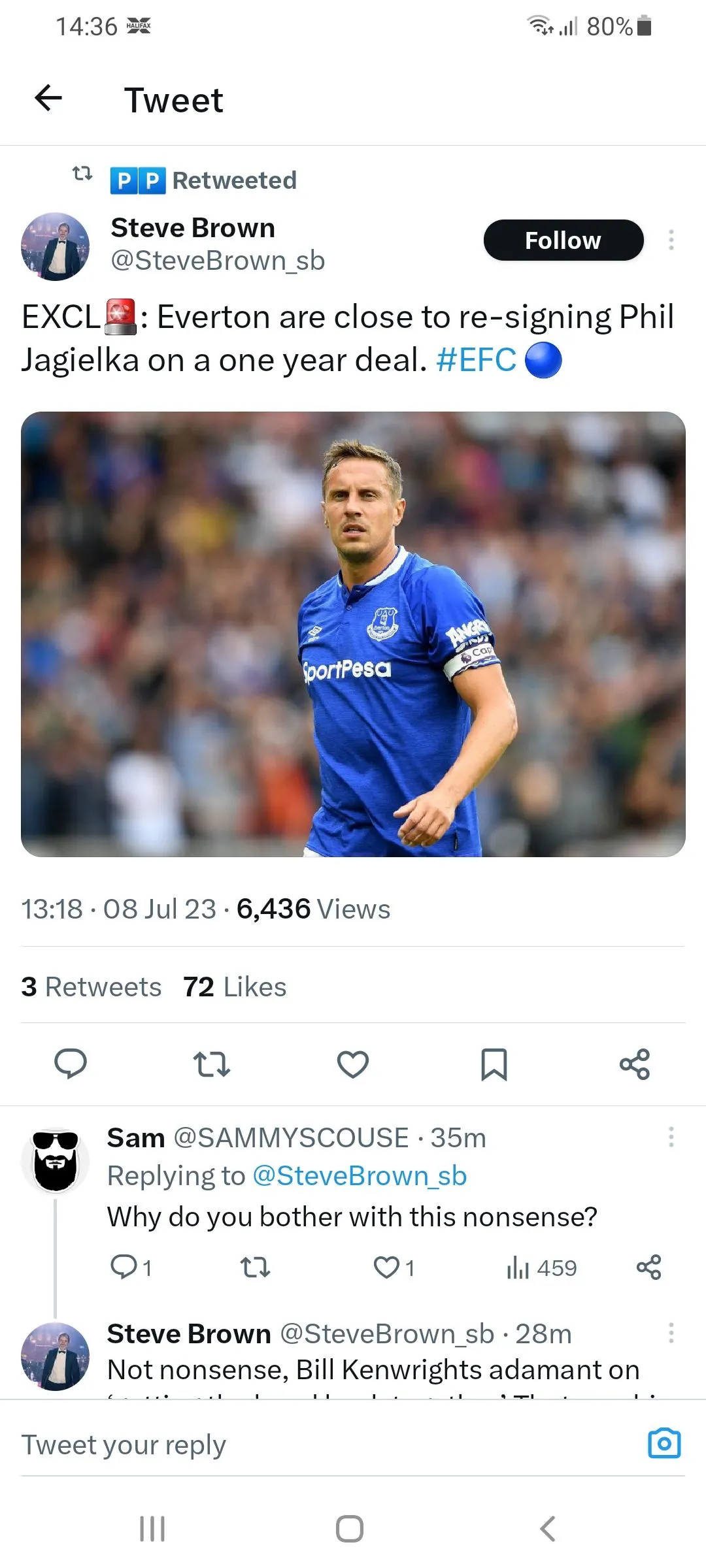The height and width of the screenshot is (1568, 706).
Task: Share the main tweet
Action: click(x=635, y=1064)
